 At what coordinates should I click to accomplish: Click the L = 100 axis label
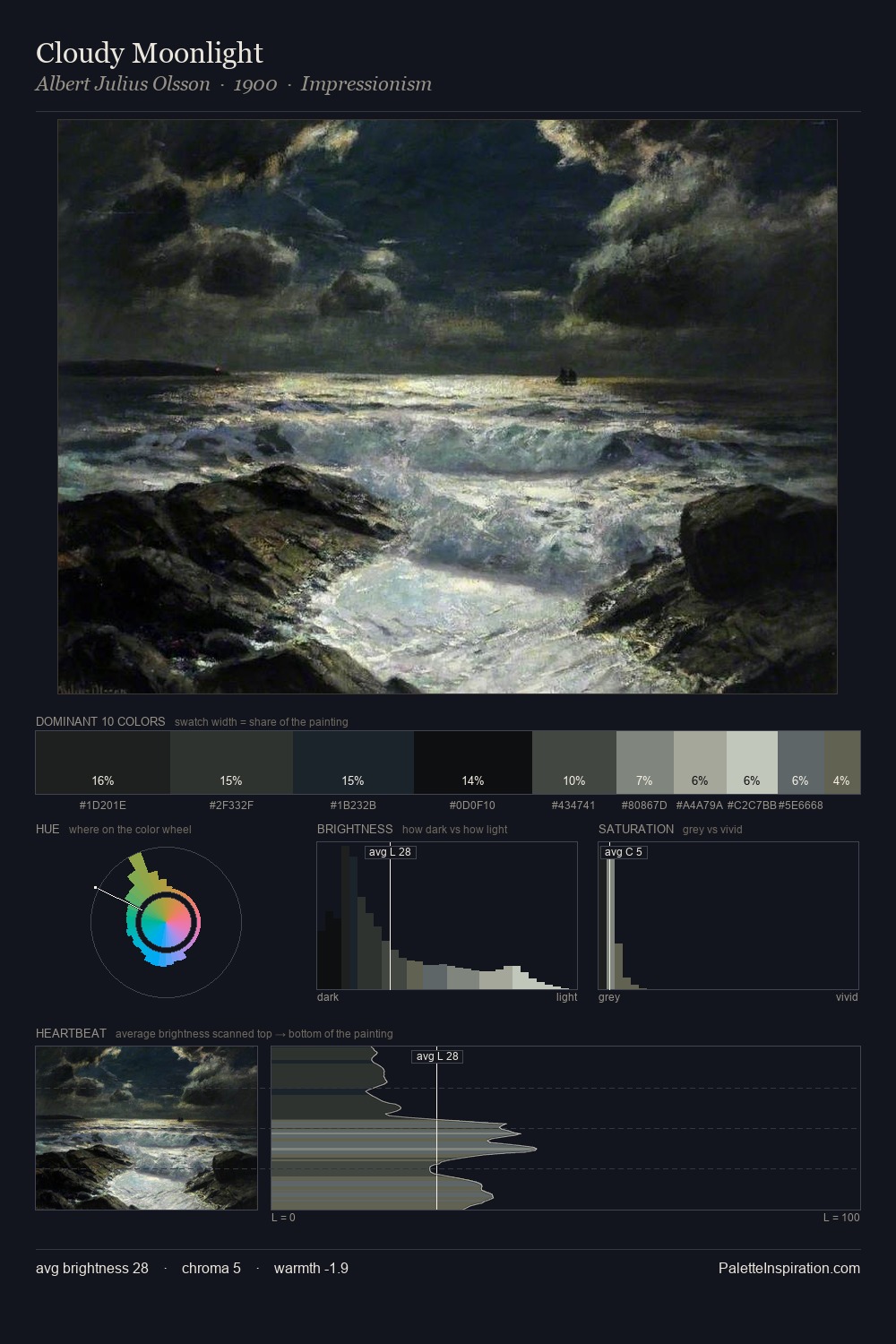coord(841,1218)
